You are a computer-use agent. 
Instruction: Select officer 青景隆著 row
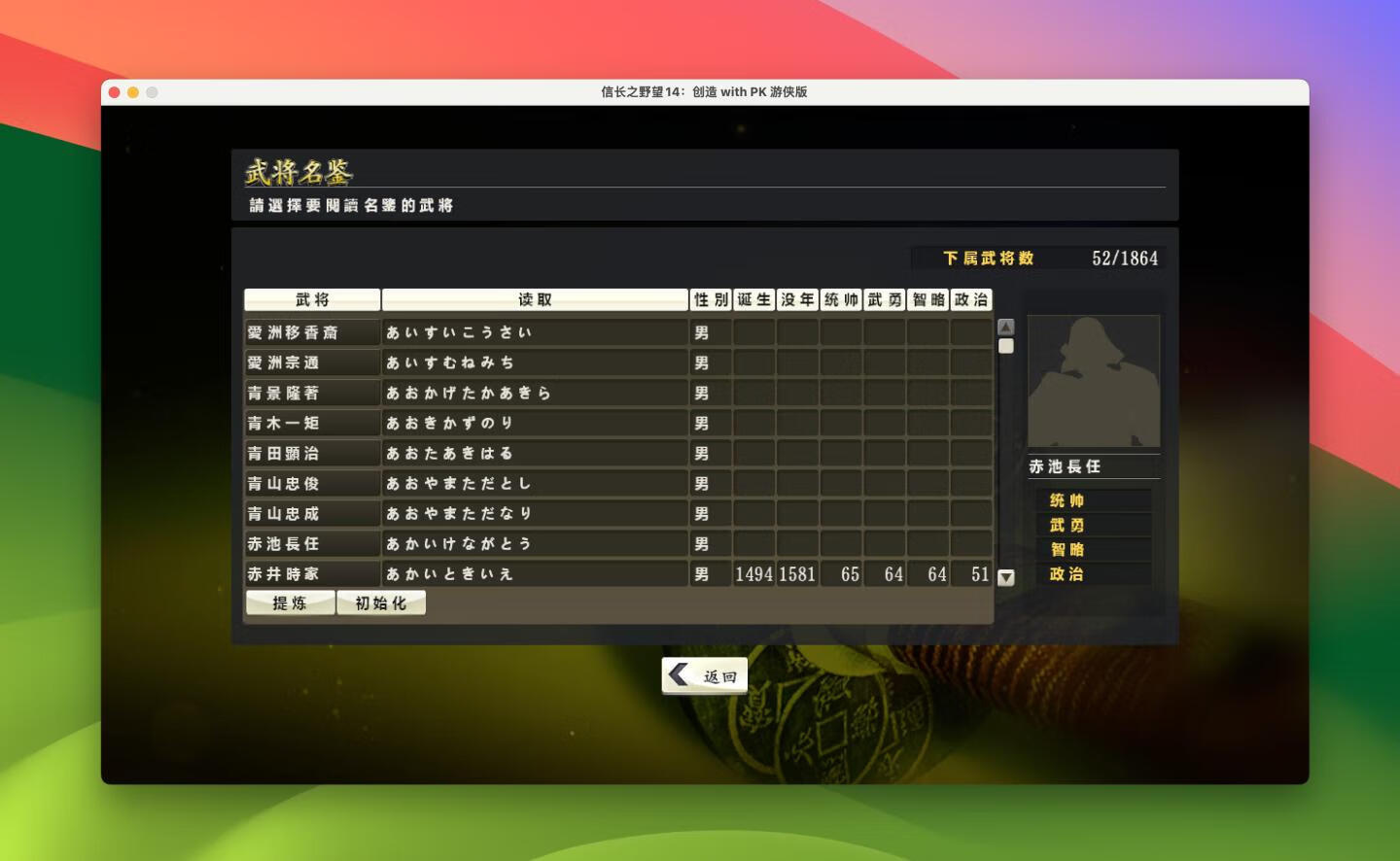[x=311, y=393]
